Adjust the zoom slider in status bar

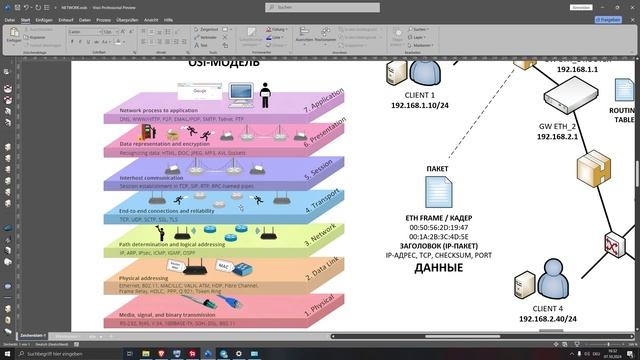608,344
